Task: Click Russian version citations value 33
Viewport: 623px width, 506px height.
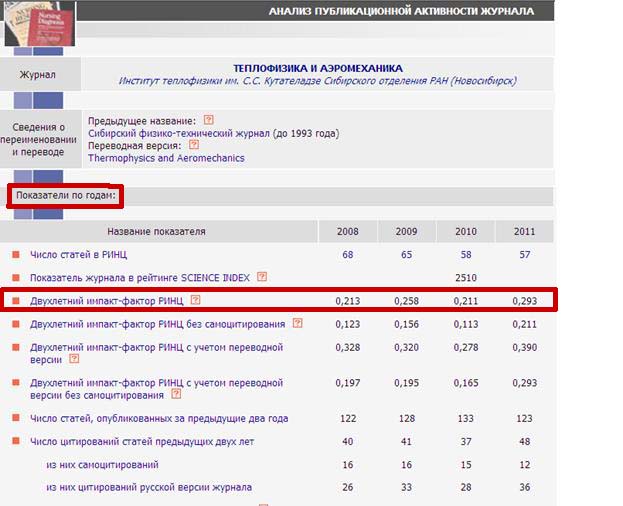Action: point(406,487)
